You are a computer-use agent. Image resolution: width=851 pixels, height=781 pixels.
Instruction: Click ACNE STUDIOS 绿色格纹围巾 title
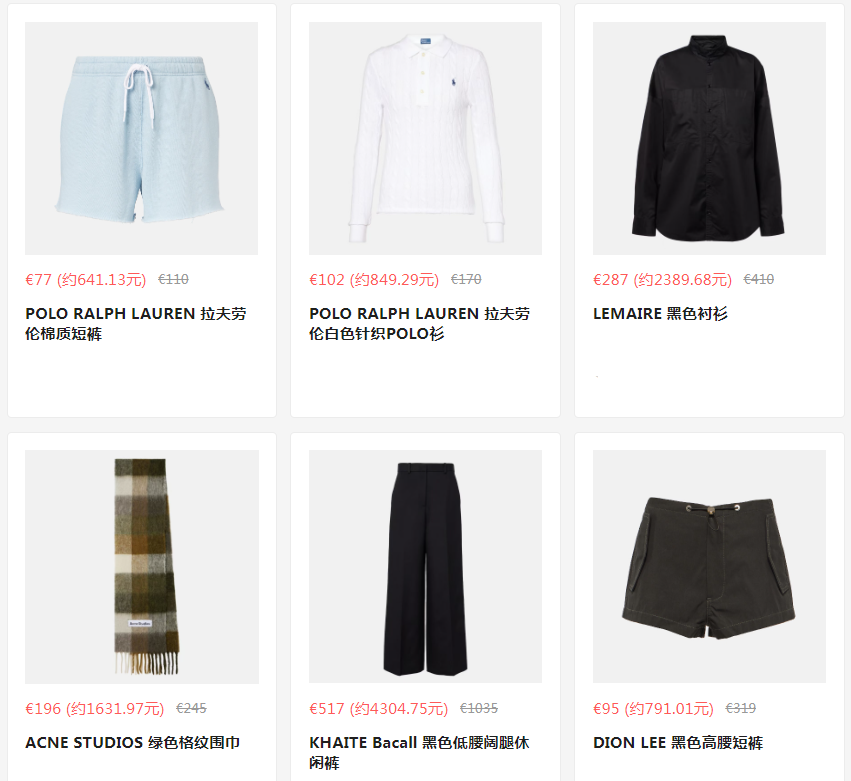click(x=132, y=742)
